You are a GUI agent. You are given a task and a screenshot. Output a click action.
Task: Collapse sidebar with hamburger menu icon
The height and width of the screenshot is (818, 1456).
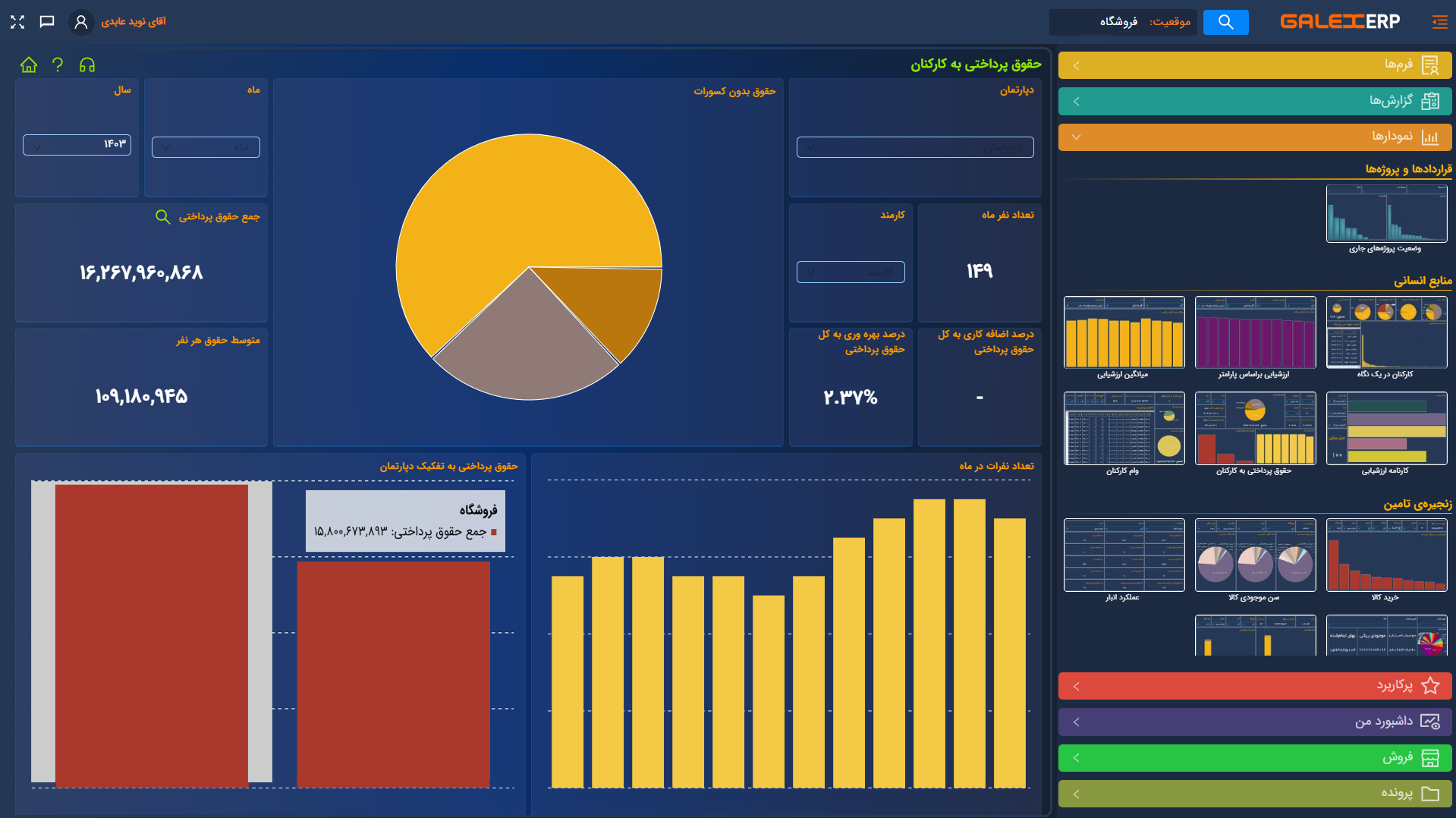tap(1439, 22)
